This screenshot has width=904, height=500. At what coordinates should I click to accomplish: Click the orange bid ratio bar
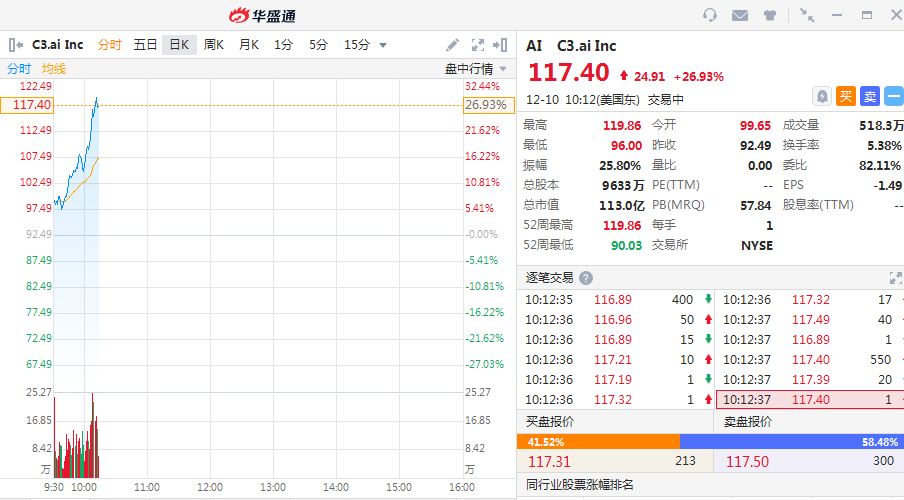click(598, 441)
